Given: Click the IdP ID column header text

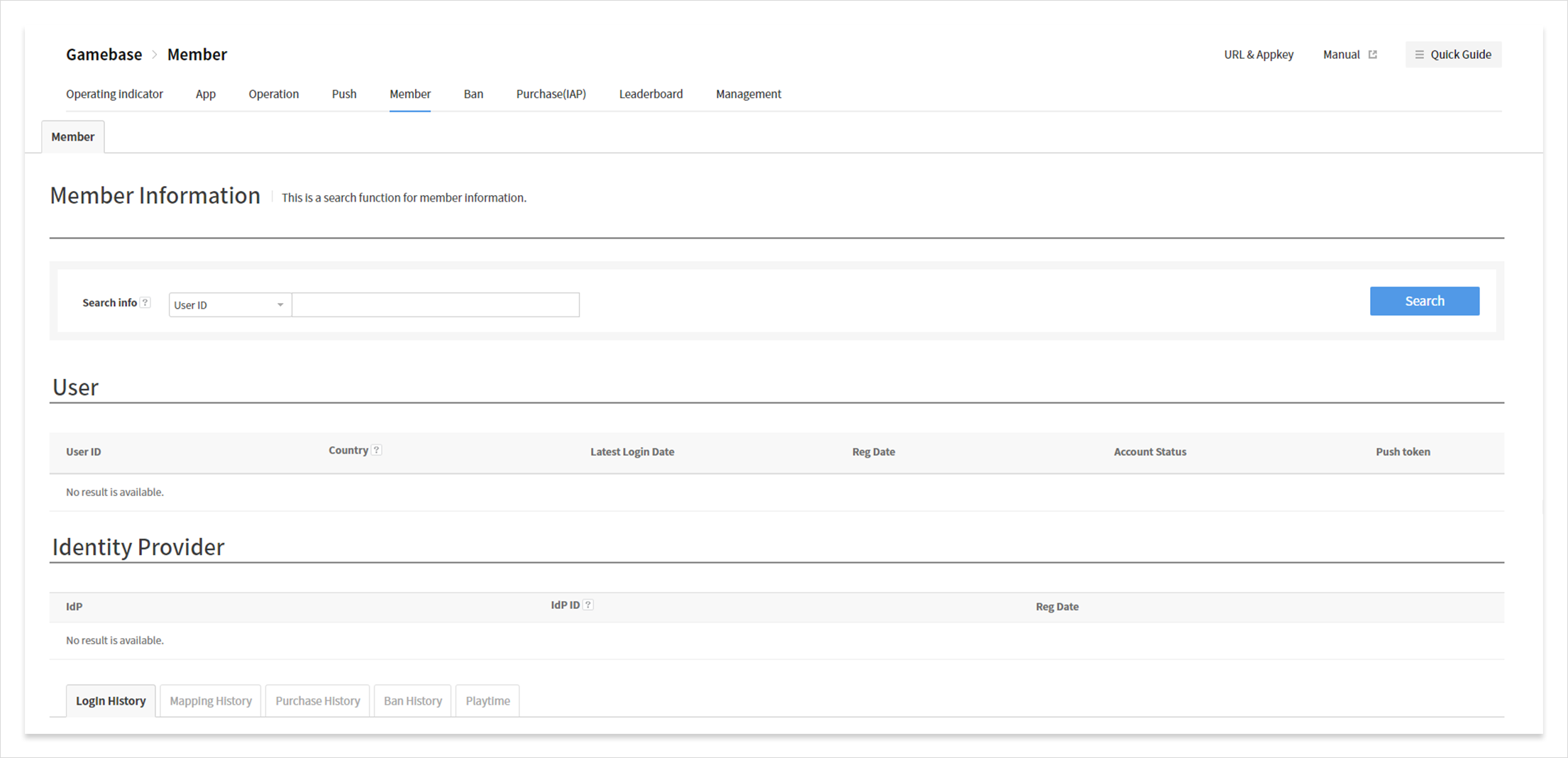Looking at the screenshot, I should pos(565,605).
